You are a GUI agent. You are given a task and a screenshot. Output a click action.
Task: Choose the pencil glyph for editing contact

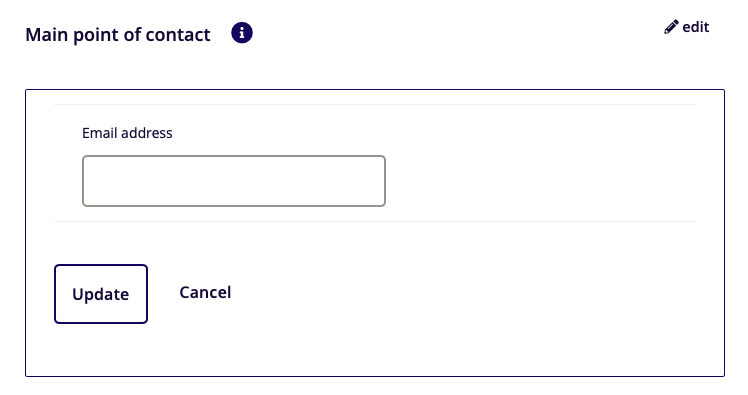tap(671, 27)
